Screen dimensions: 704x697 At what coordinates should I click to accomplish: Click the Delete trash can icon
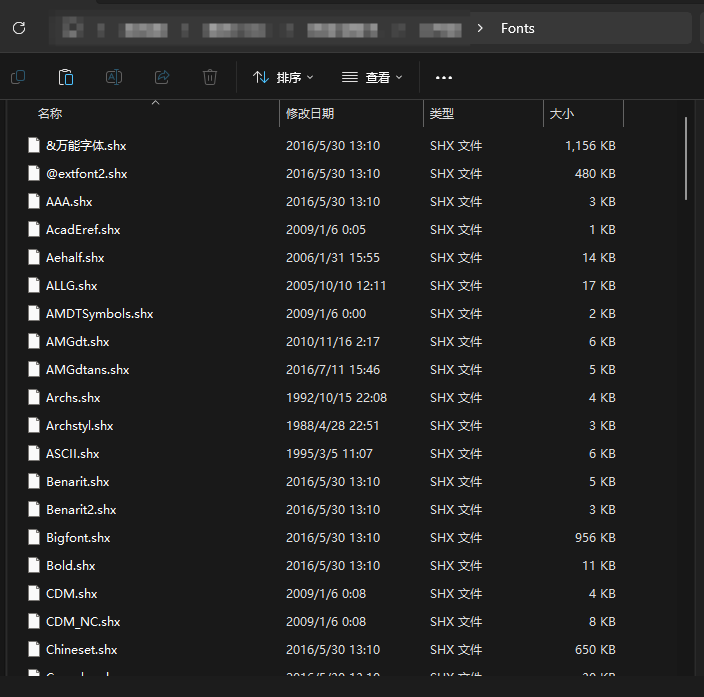coord(210,77)
